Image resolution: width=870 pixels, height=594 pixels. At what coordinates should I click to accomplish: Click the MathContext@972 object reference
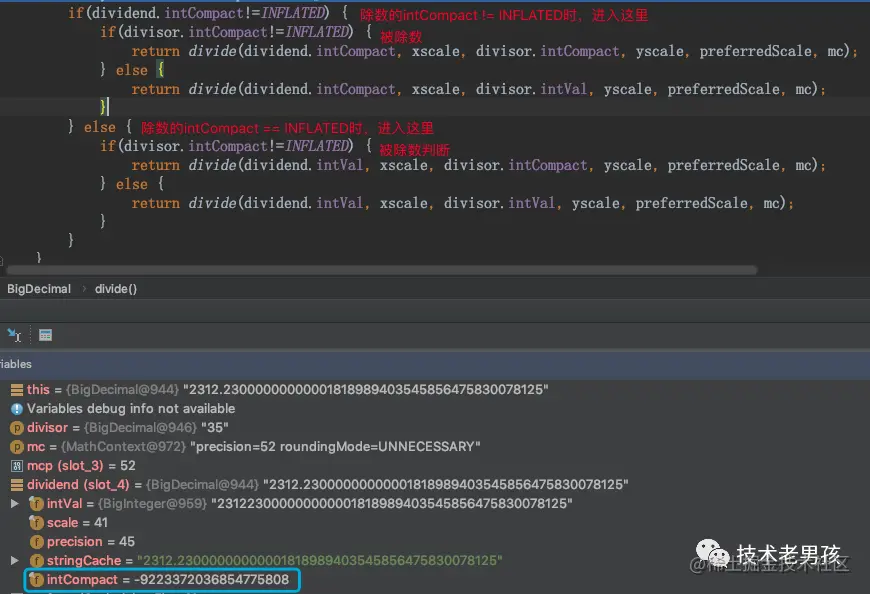(x=123, y=446)
